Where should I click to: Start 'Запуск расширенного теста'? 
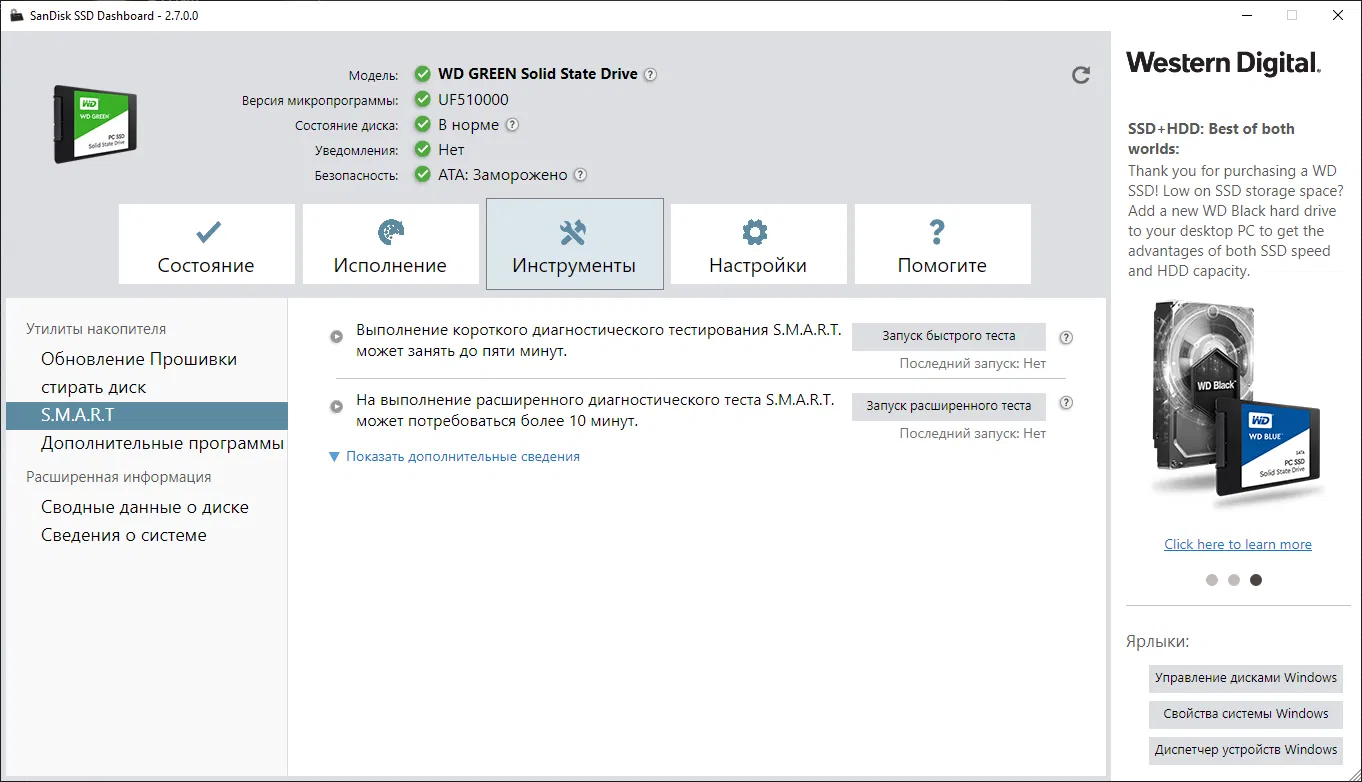coord(948,406)
